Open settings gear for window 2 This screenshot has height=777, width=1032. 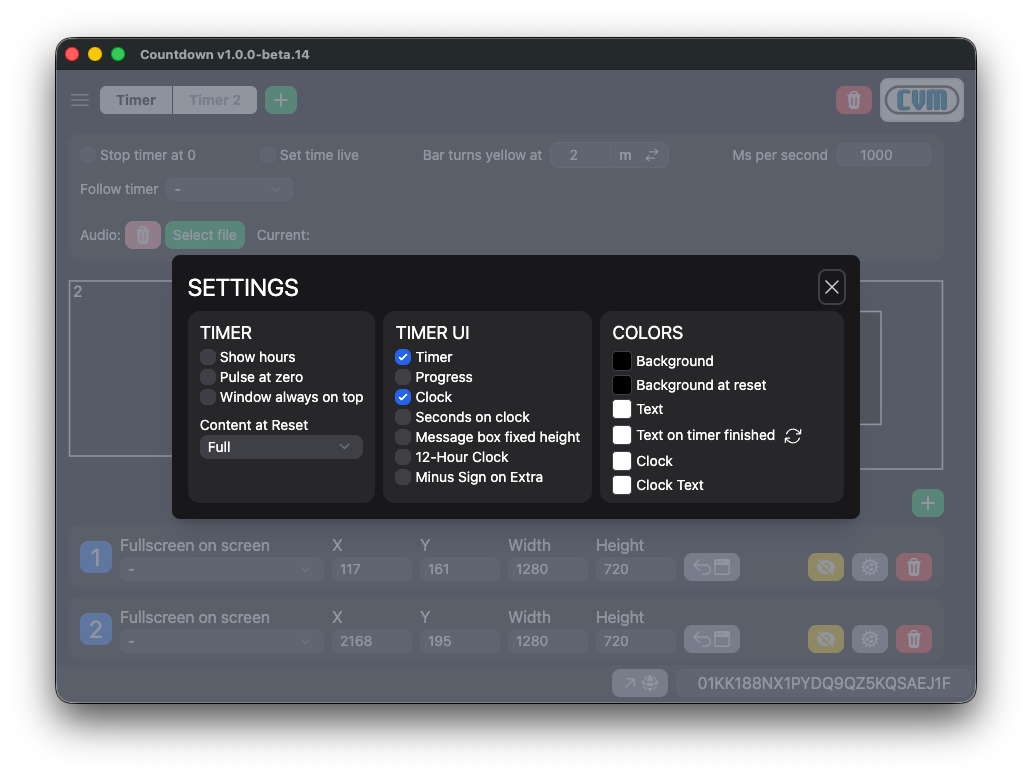(x=870, y=639)
